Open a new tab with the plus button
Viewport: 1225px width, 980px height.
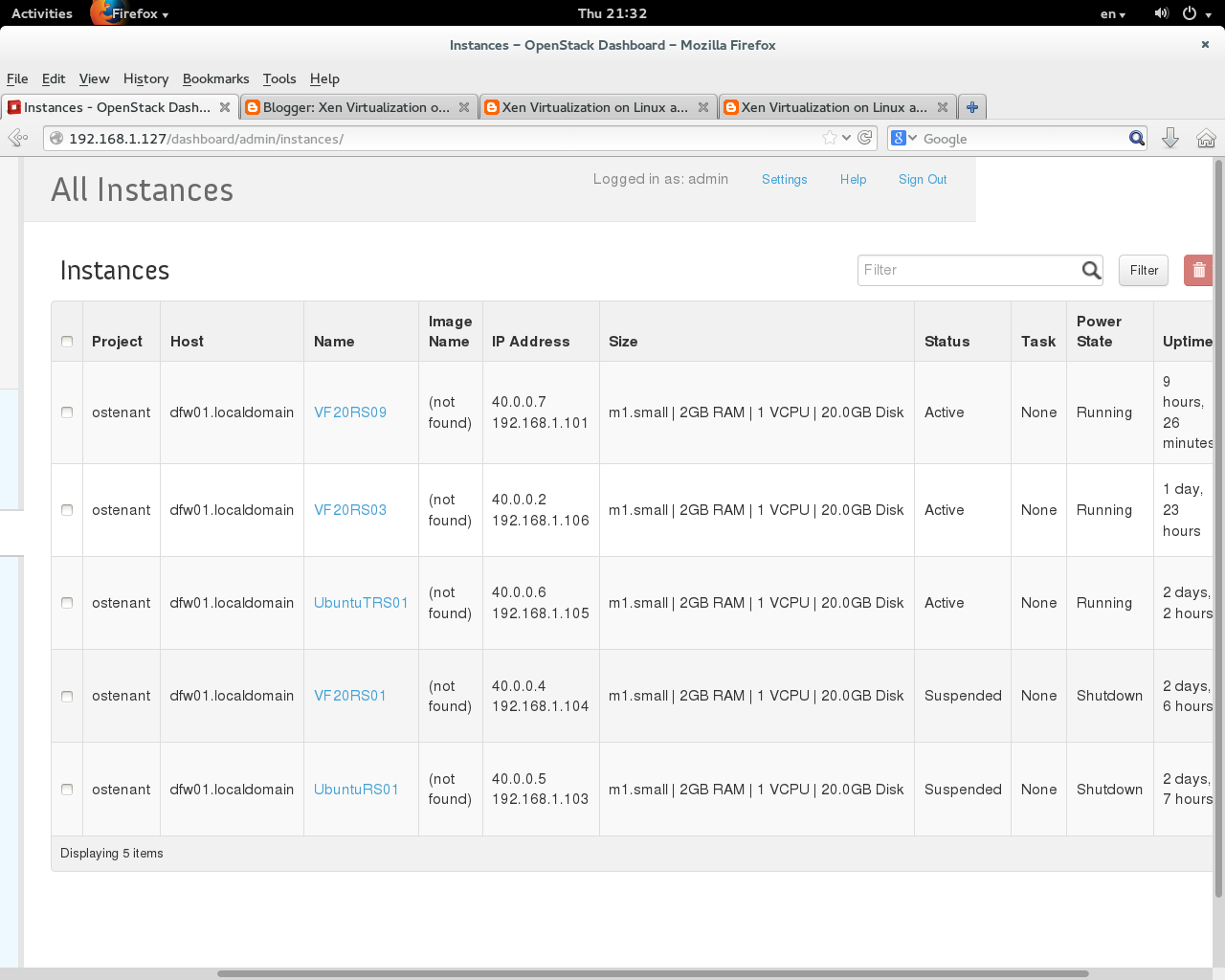pyautogui.click(x=972, y=107)
